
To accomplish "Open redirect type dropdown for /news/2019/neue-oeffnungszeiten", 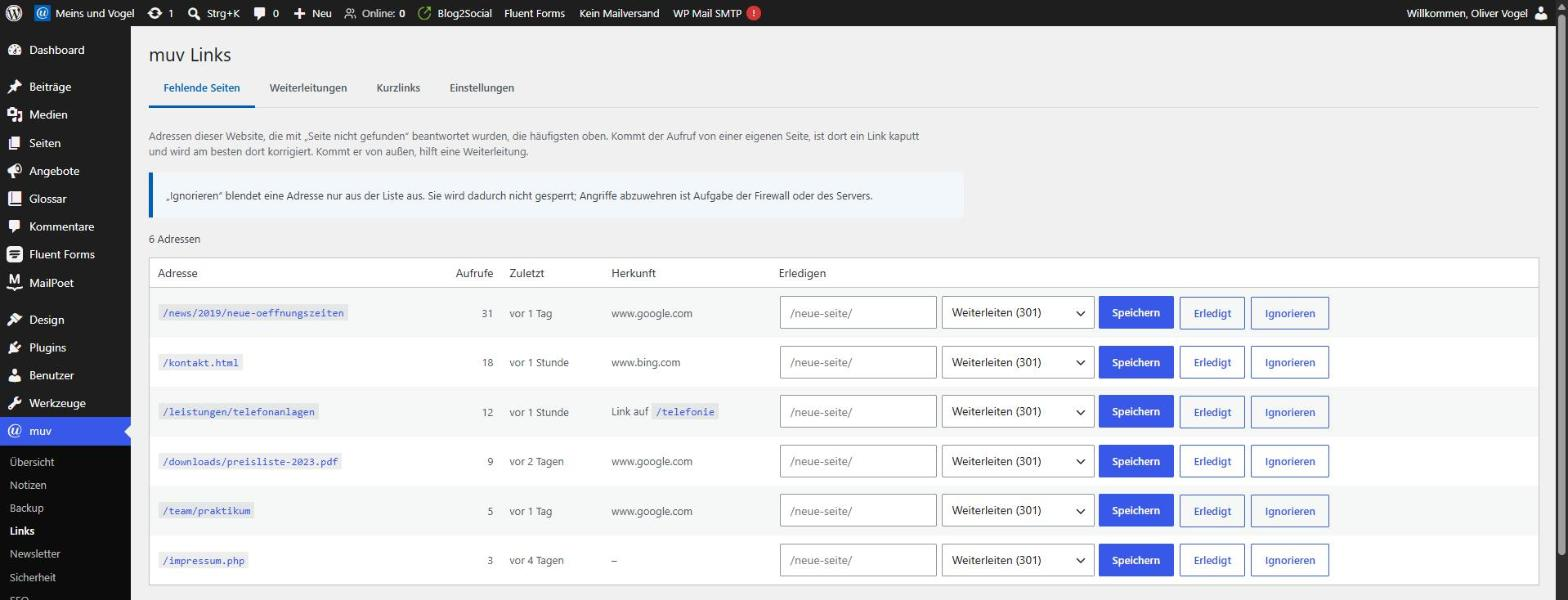I will [1017, 313].
